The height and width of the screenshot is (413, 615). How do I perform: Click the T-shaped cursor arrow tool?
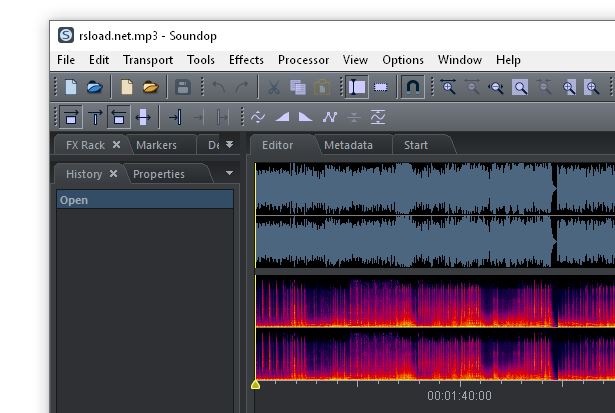coord(95,117)
